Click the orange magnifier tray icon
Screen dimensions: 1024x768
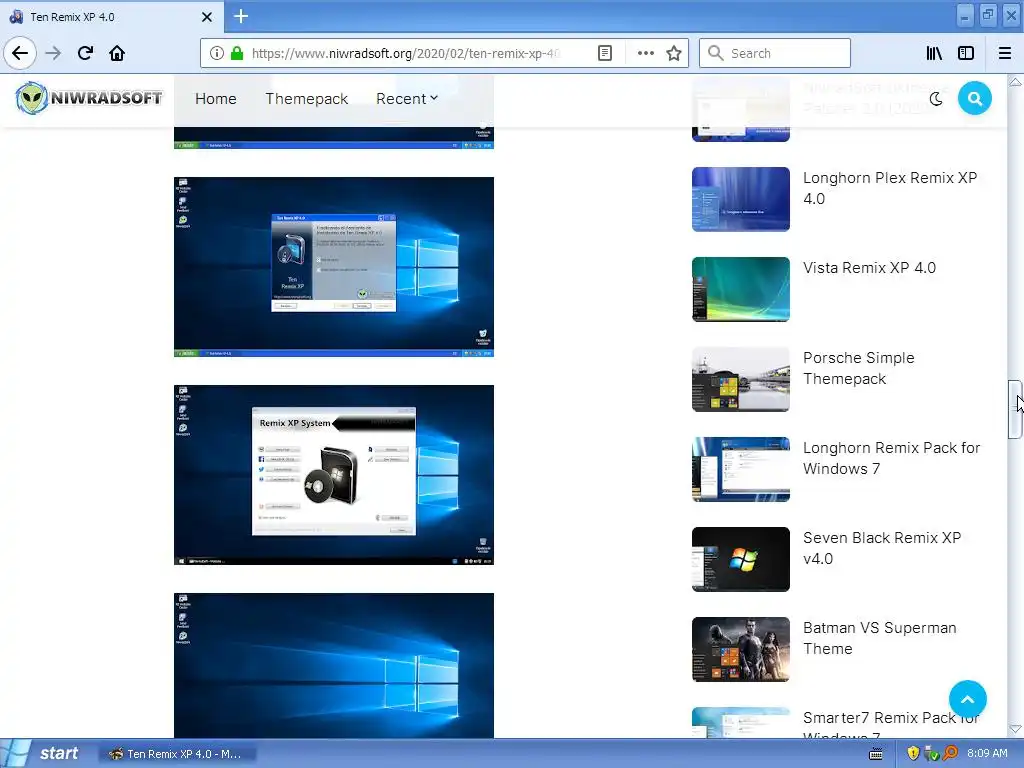coord(951,754)
